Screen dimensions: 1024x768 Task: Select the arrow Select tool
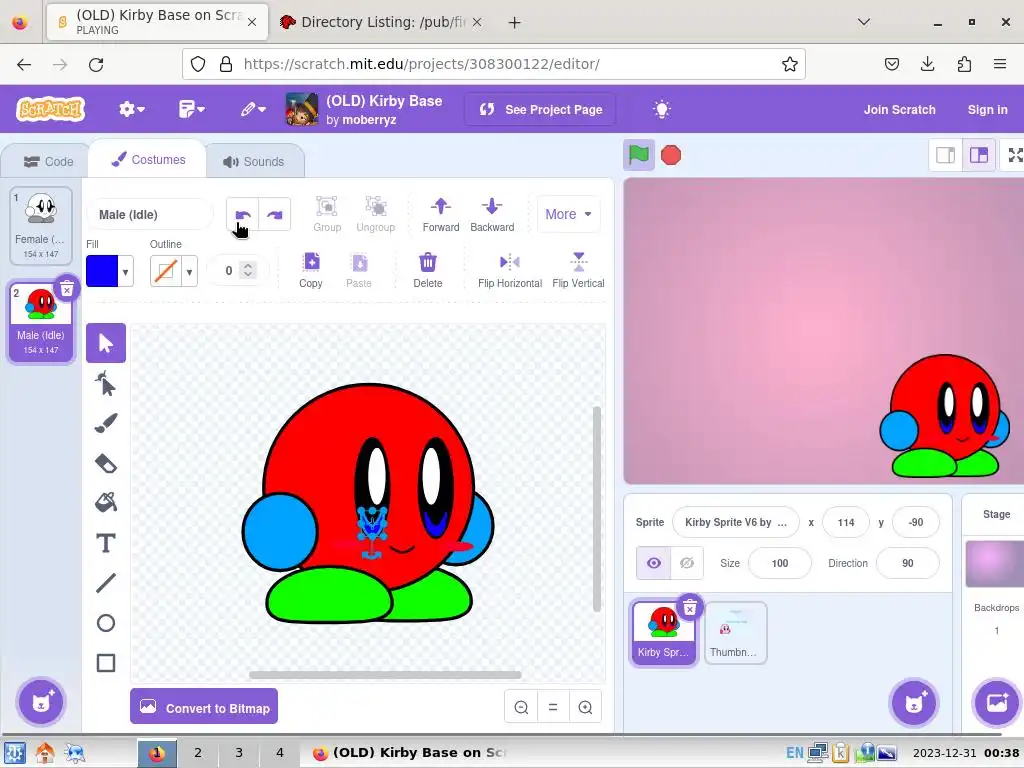coord(106,343)
